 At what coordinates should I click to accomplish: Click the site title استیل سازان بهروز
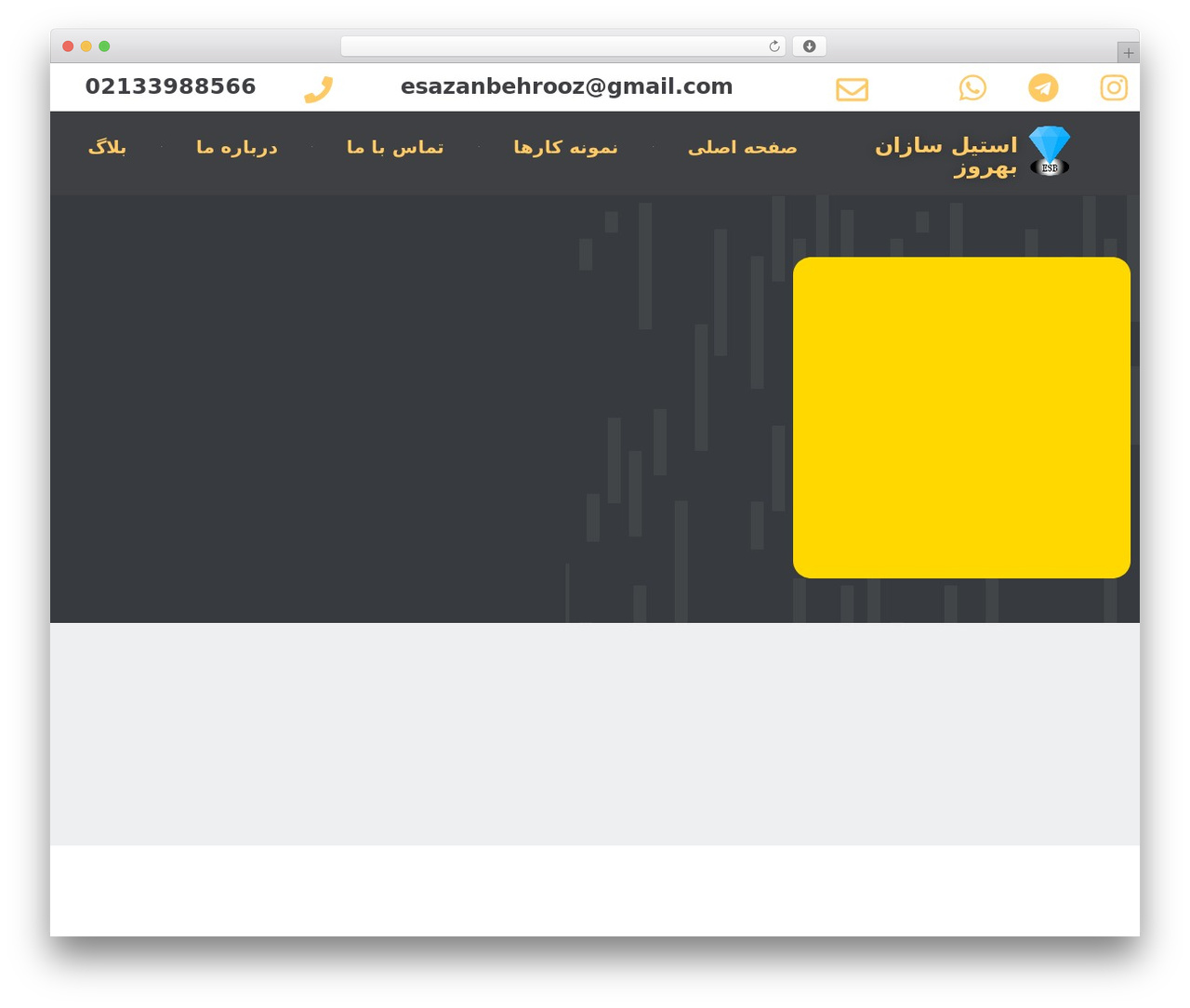tap(946, 156)
